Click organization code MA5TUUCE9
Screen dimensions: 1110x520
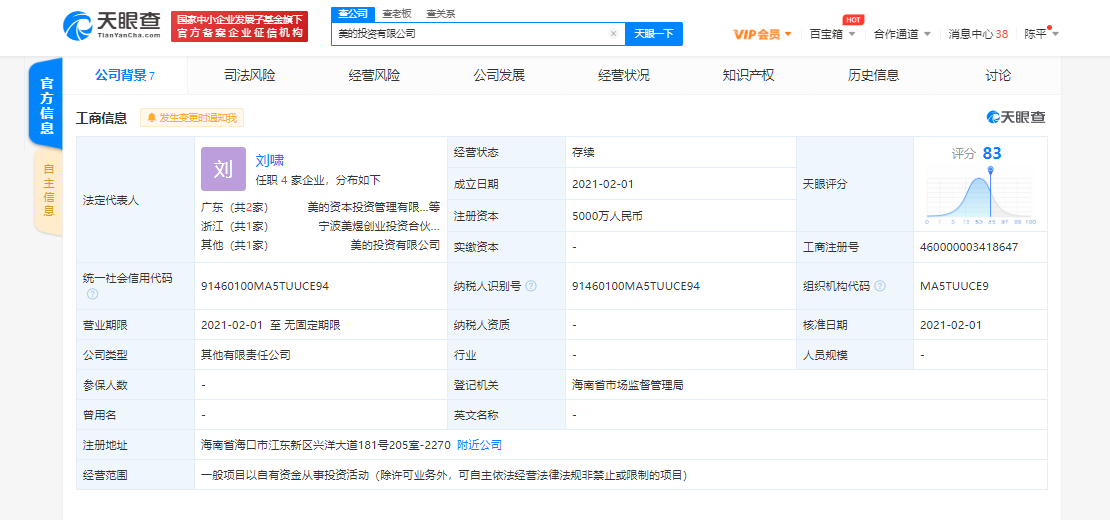click(954, 286)
